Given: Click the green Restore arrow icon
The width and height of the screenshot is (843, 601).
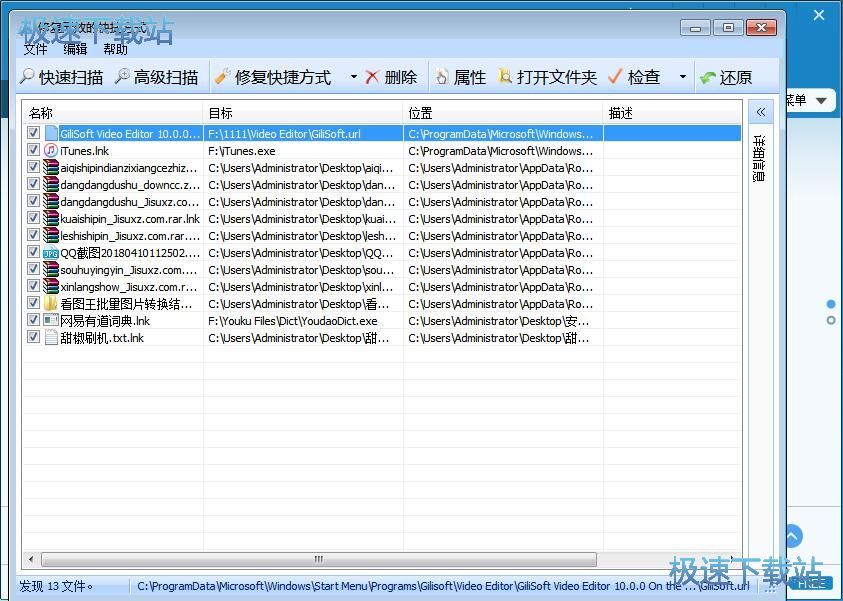Looking at the screenshot, I should [x=708, y=77].
